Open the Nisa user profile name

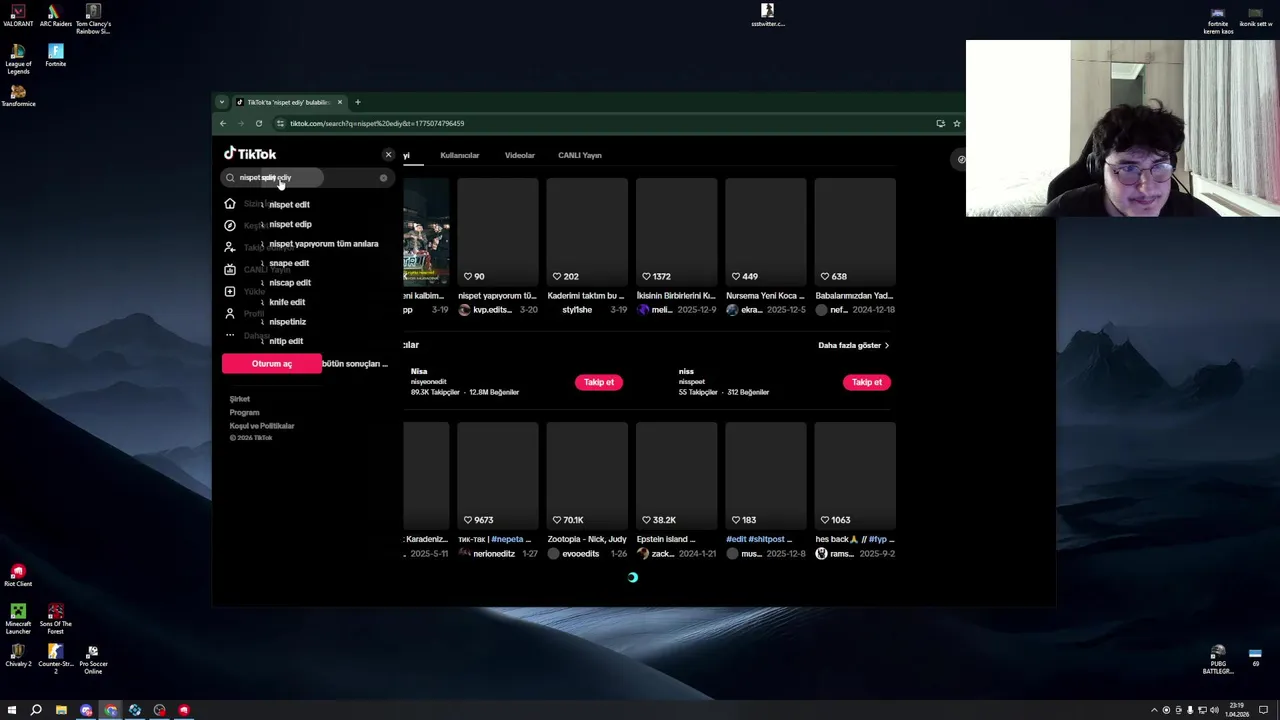pos(419,372)
